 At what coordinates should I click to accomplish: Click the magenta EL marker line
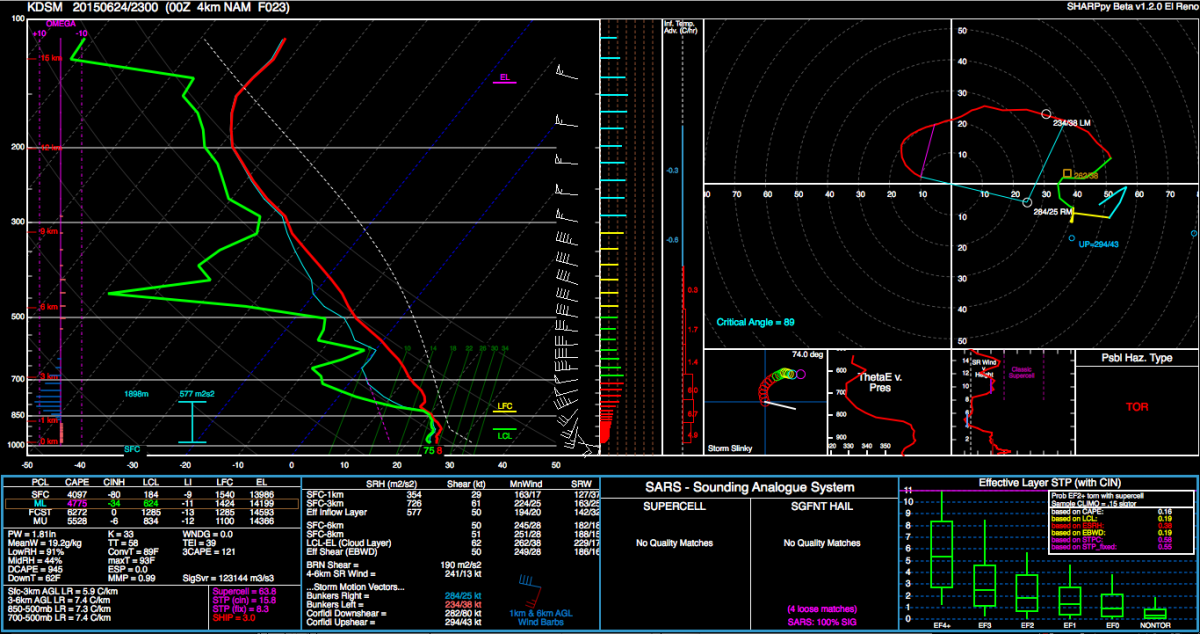[x=505, y=83]
